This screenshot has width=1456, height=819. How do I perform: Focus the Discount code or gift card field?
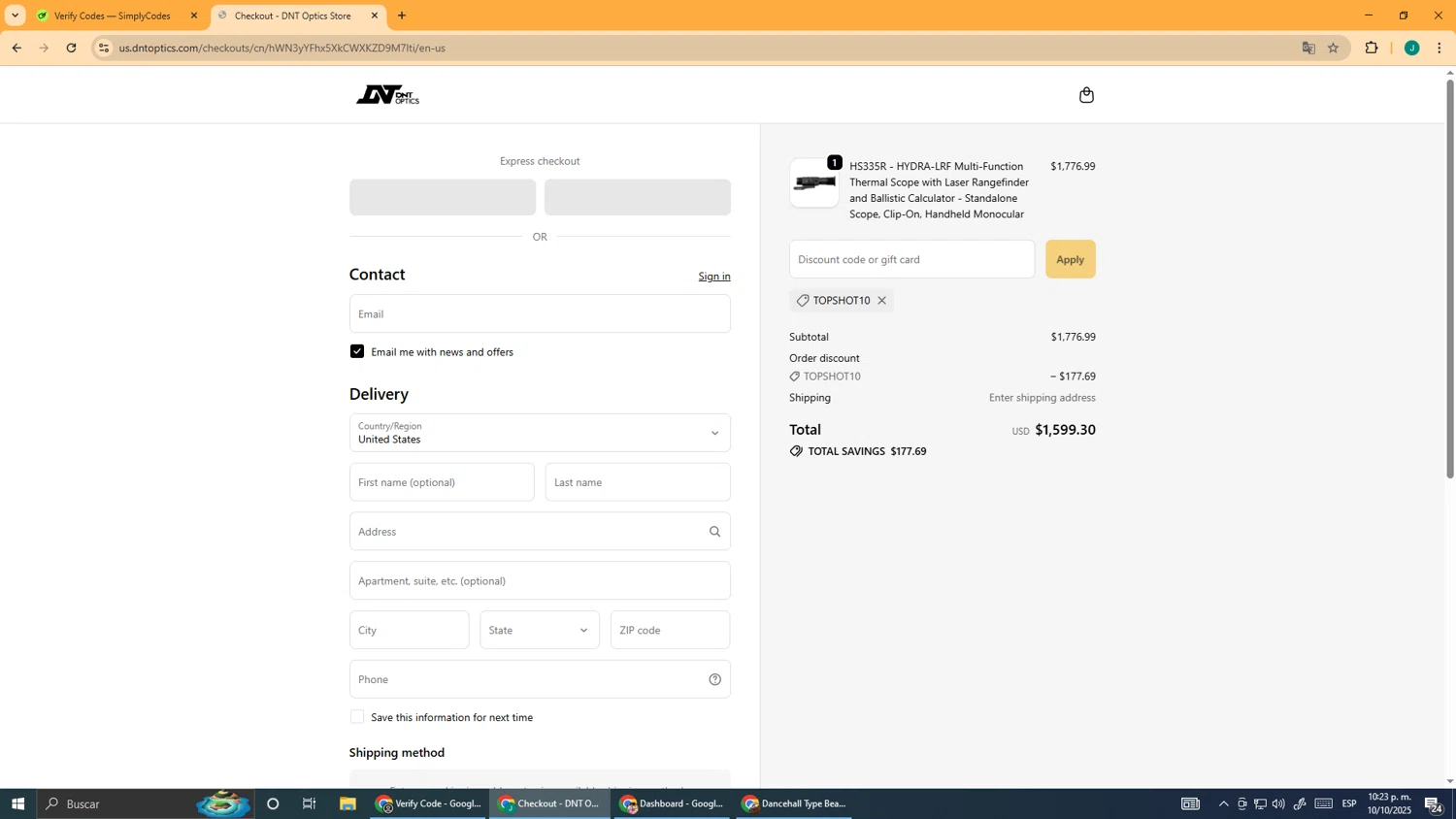(x=911, y=259)
